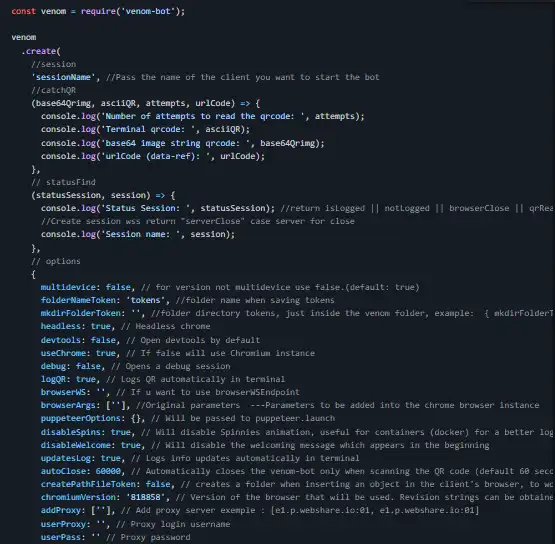This screenshot has width=555, height=544.
Task: Click the debug option key
Action: 53,366
